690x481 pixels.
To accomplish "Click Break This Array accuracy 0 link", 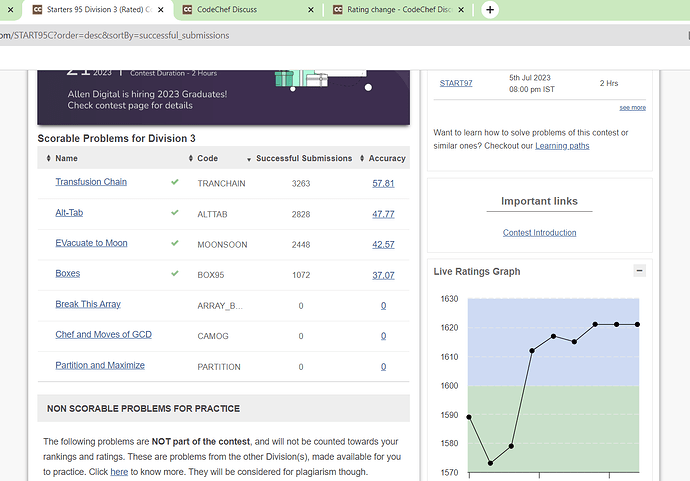I will (x=383, y=306).
